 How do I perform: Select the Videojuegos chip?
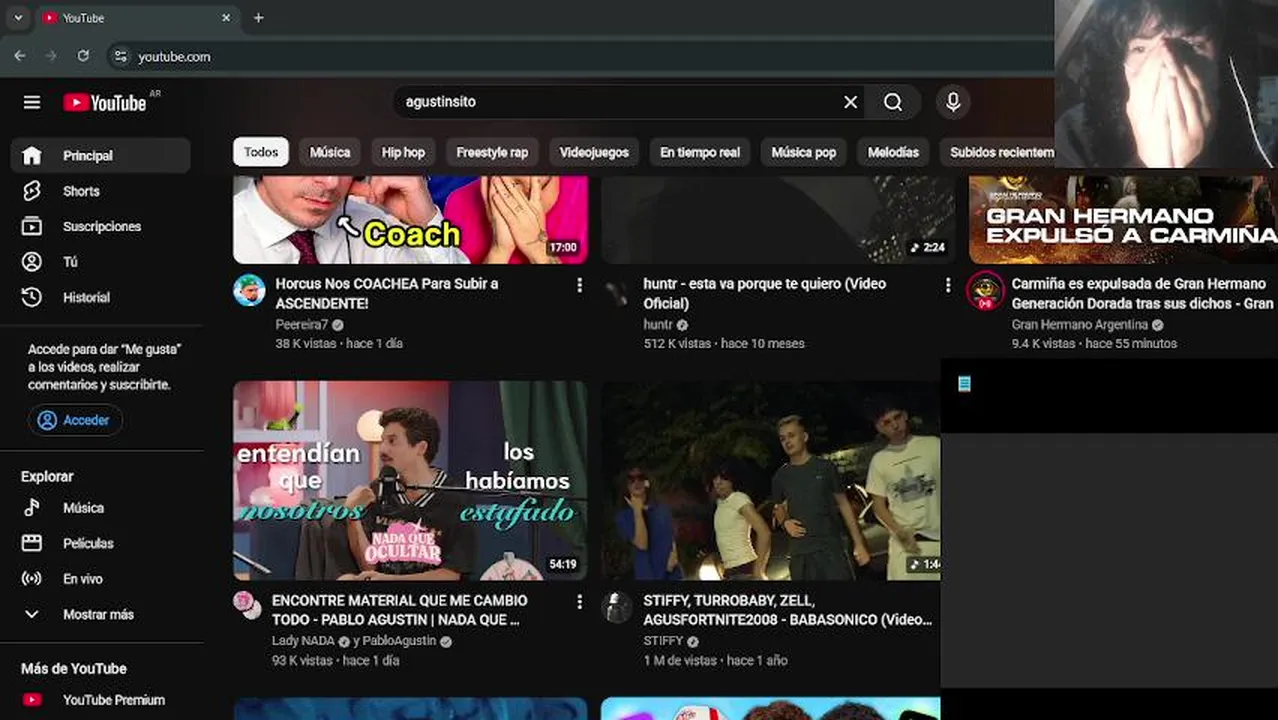click(594, 152)
